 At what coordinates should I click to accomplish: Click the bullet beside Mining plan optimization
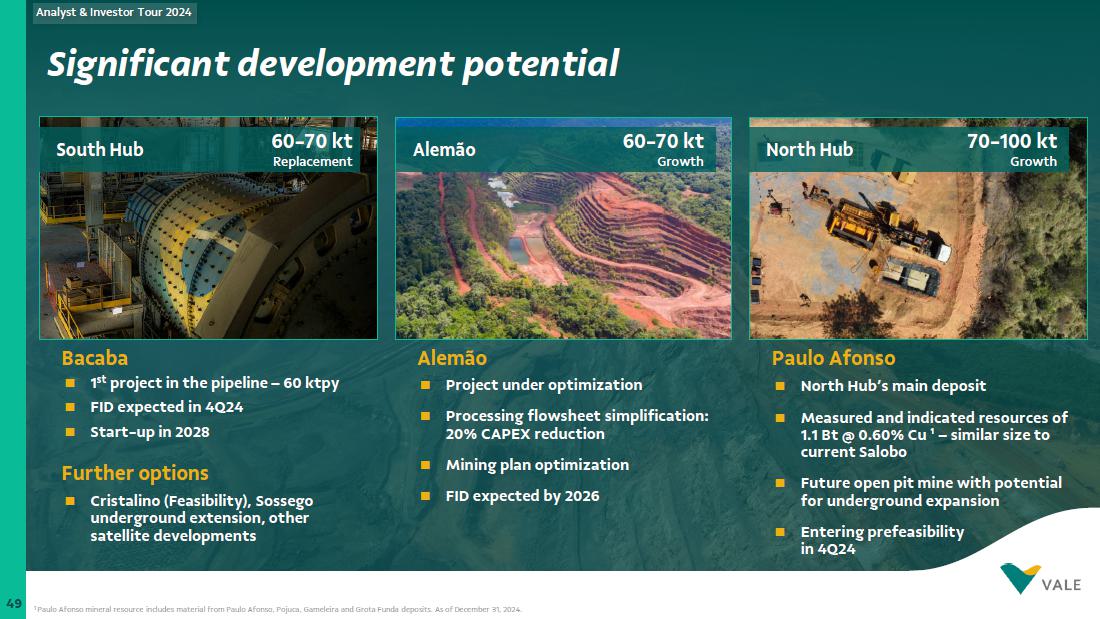pyautogui.click(x=425, y=465)
